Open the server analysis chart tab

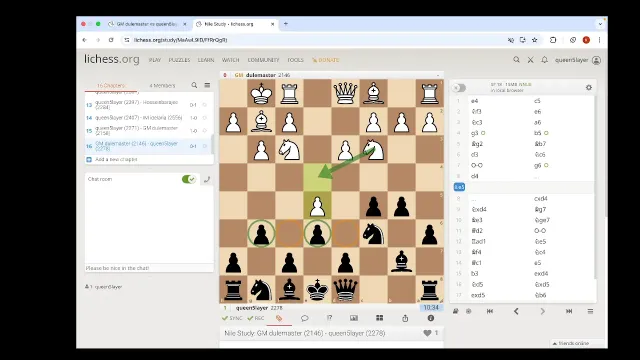[x=354, y=318]
